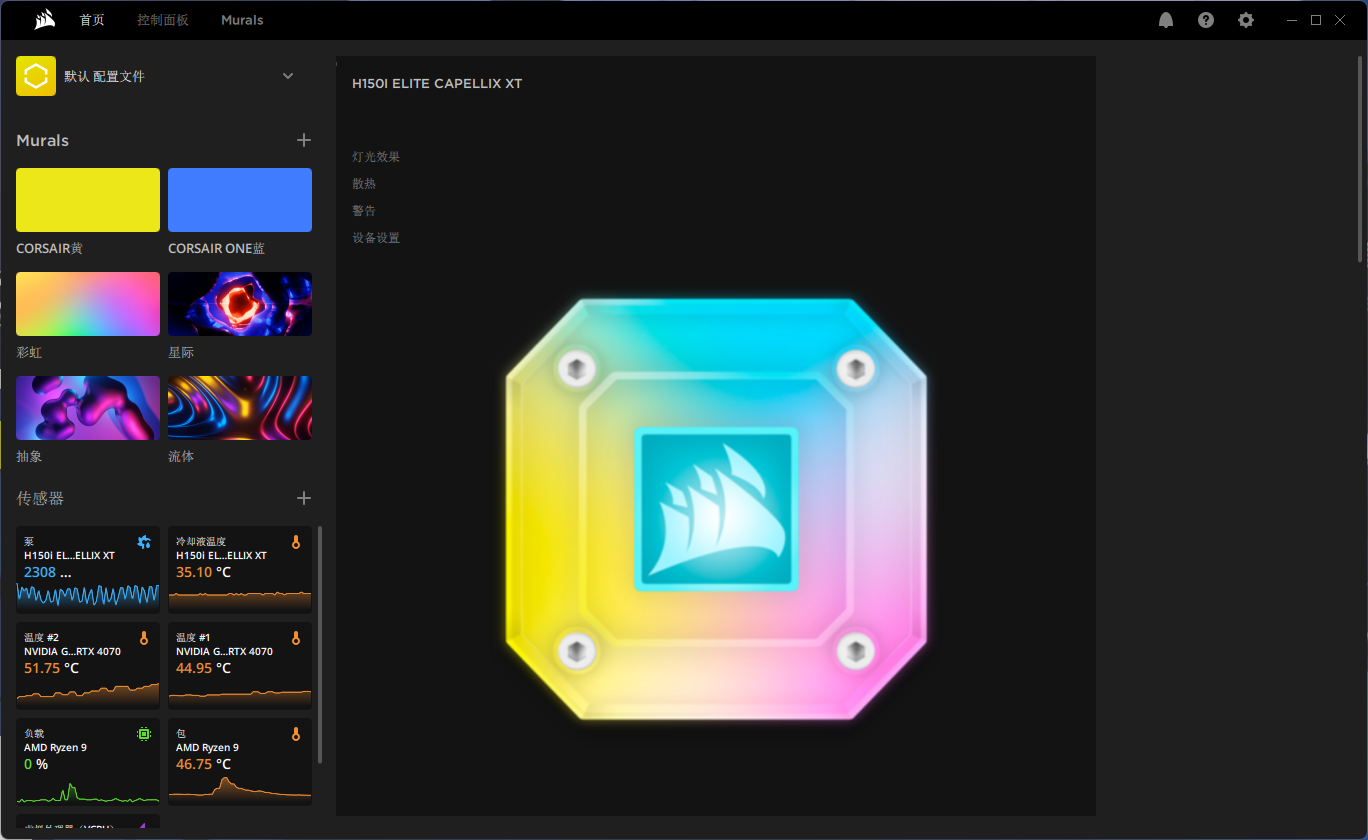This screenshot has width=1368, height=840.
Task: Click the thermometer icon on the 包 tile
Action: click(295, 733)
